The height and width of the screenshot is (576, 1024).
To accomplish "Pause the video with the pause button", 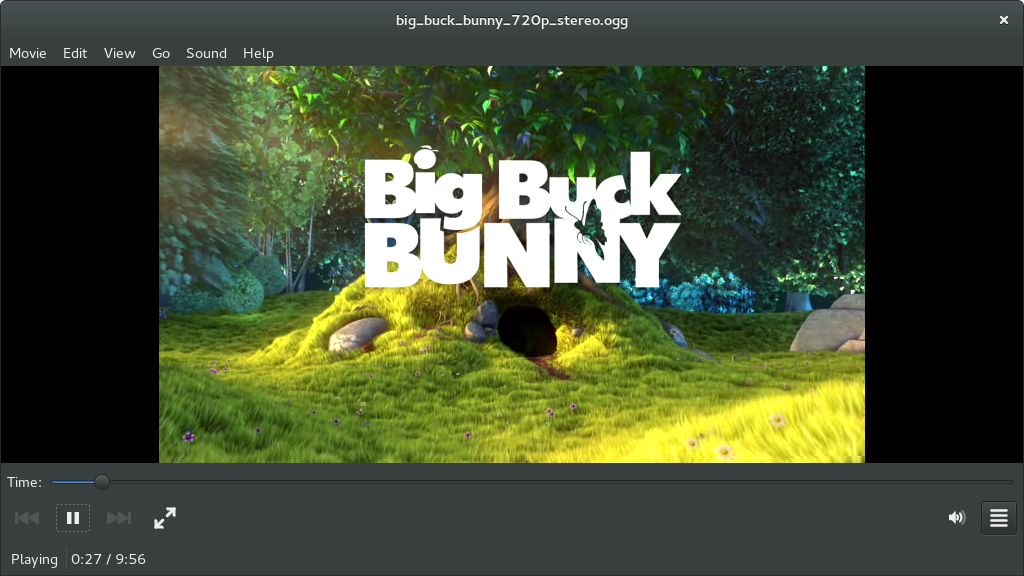I will 72,518.
